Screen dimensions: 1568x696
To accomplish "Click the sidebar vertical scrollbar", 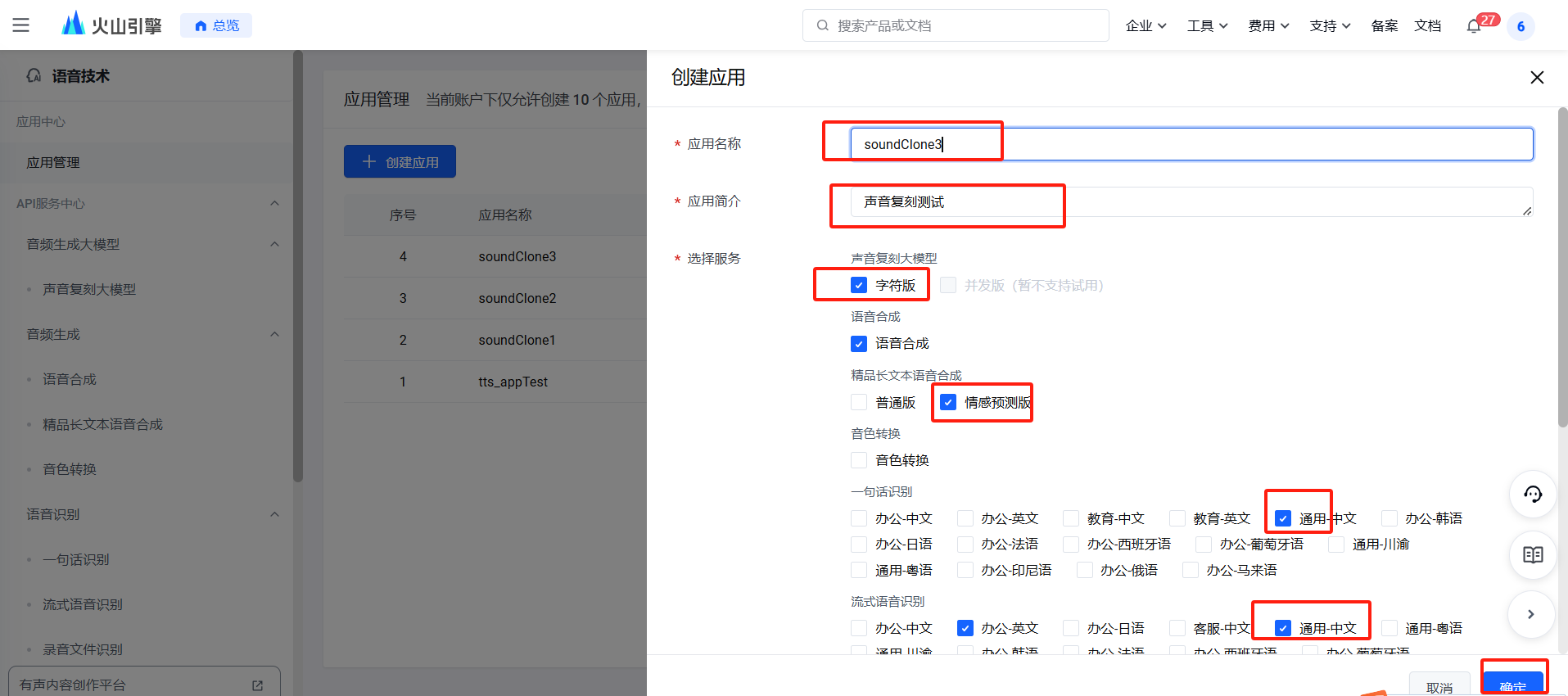I will pyautogui.click(x=298, y=266).
